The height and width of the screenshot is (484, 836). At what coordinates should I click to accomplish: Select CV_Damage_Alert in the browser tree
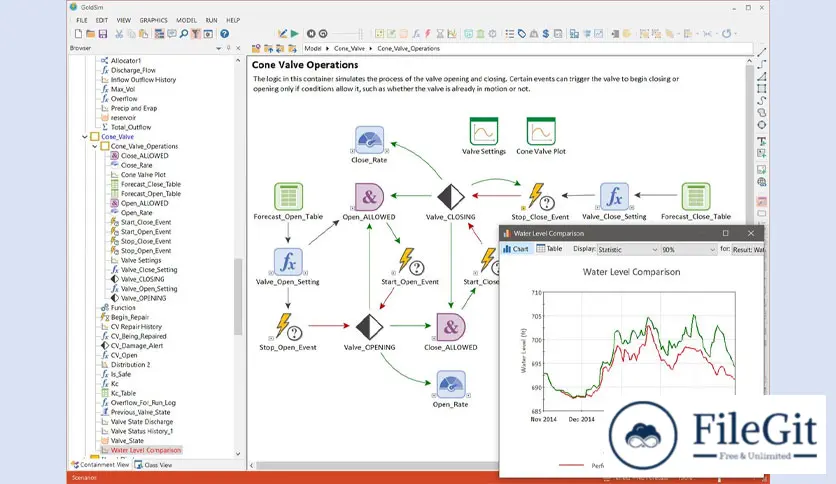point(136,345)
